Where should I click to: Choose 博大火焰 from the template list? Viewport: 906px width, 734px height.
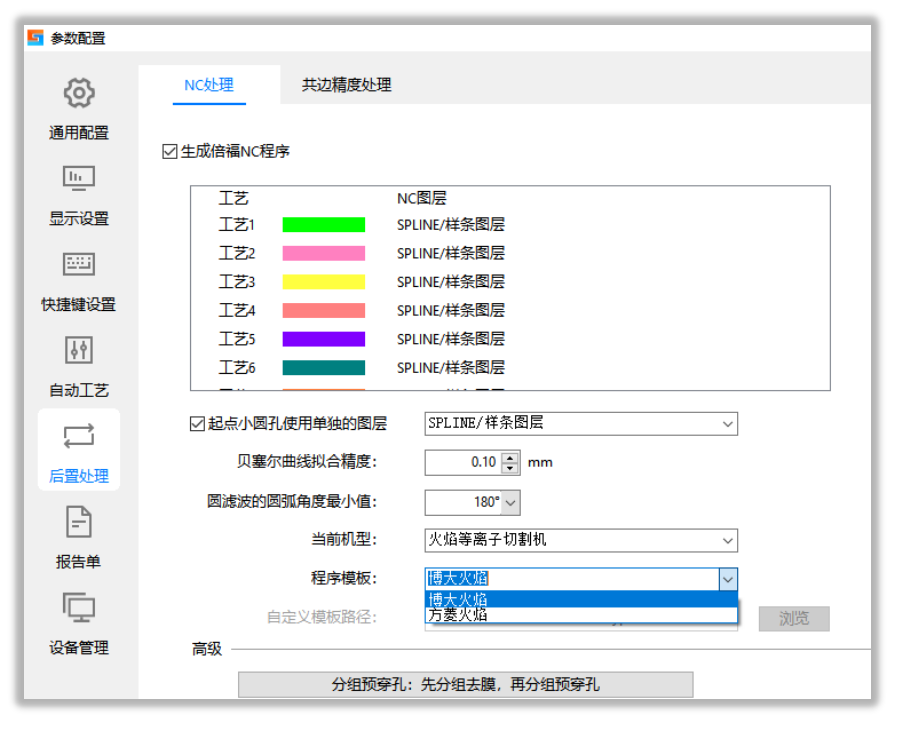pos(581,599)
